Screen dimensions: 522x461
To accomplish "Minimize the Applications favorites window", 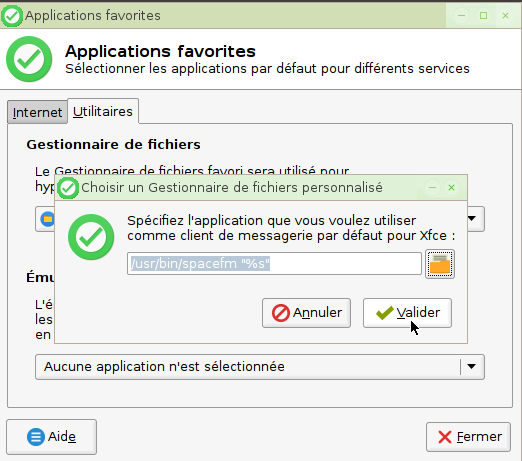I will 461,15.
